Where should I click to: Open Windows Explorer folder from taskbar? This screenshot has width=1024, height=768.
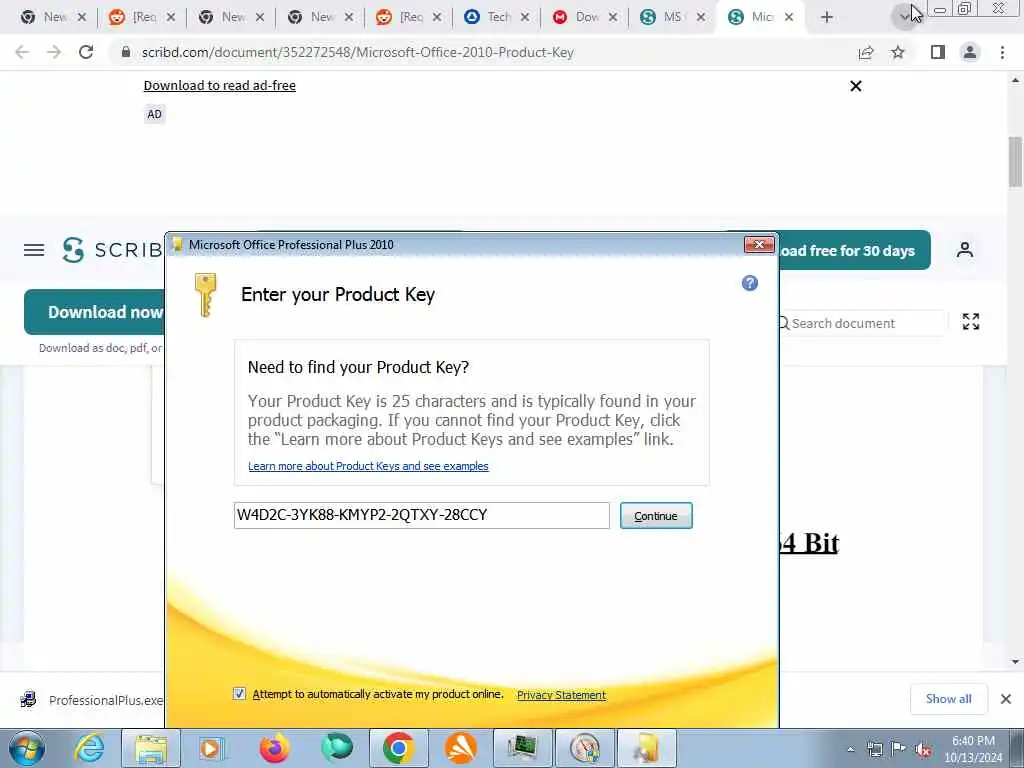pyautogui.click(x=151, y=748)
